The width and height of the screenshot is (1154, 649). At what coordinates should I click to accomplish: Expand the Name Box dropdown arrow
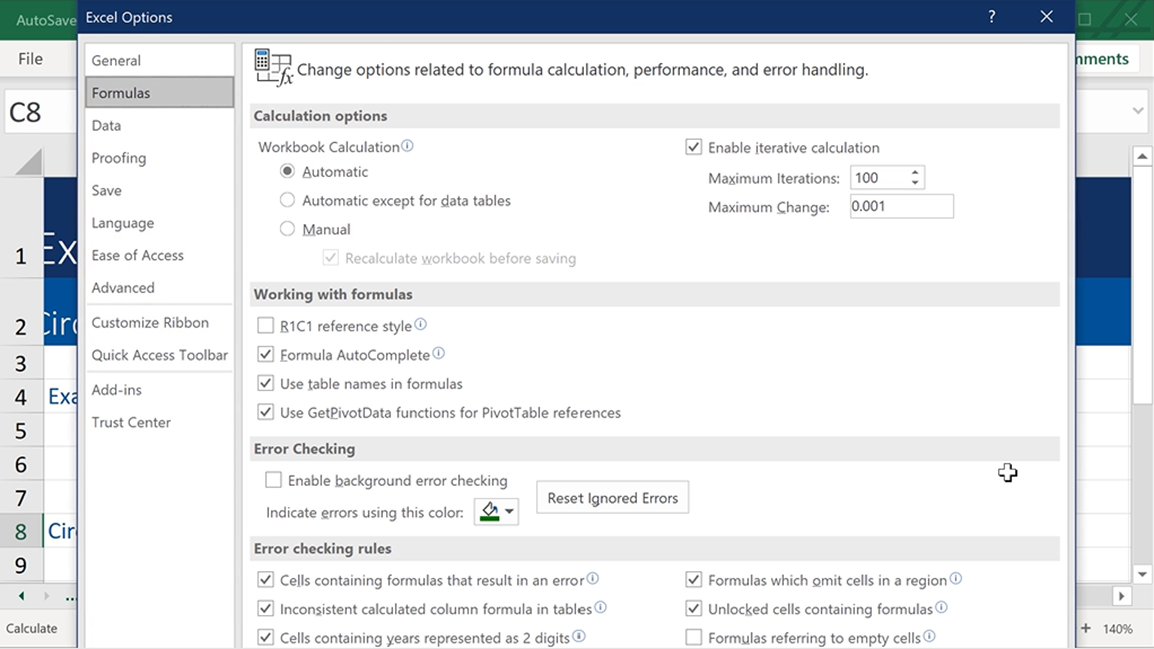click(x=1137, y=111)
